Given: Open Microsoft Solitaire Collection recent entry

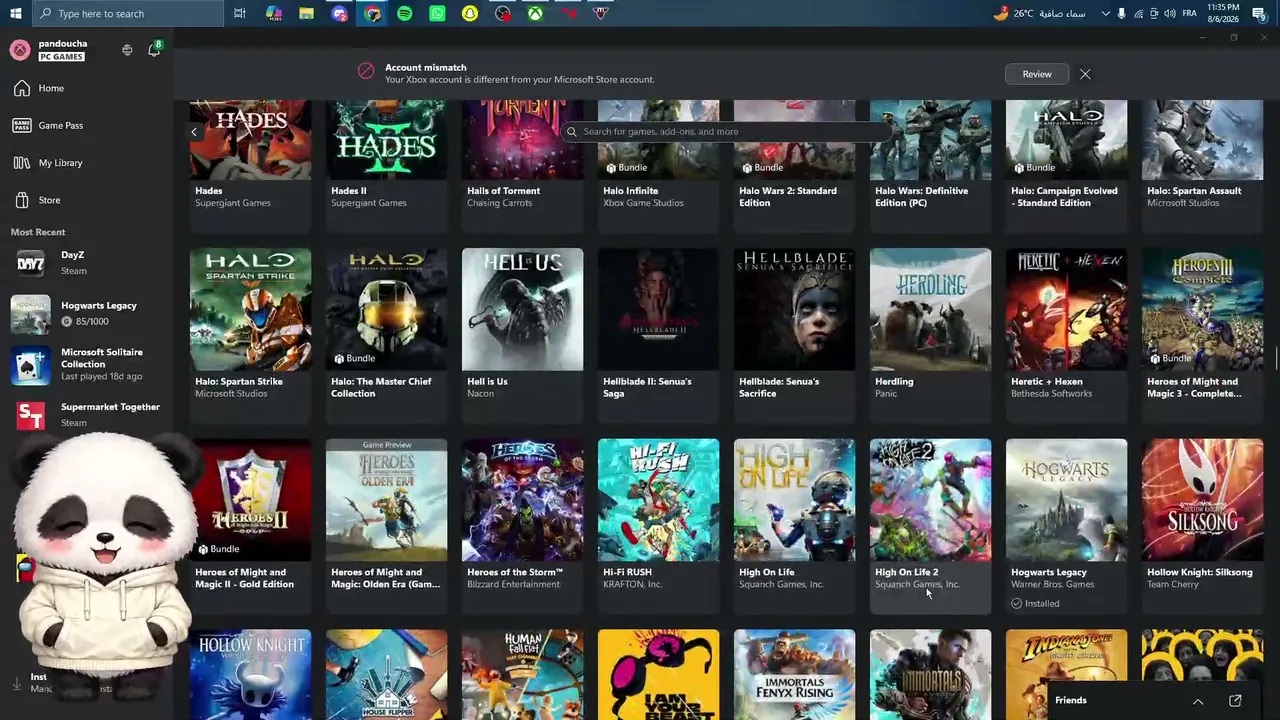Looking at the screenshot, I should click(x=86, y=364).
